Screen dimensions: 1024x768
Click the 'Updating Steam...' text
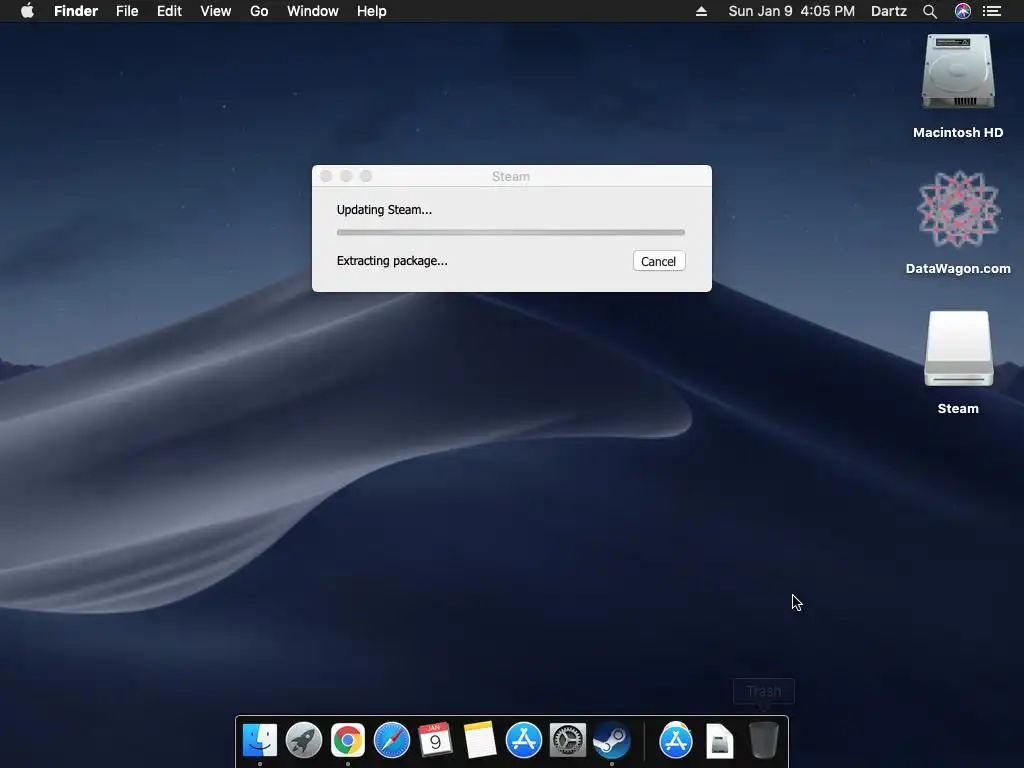[384, 210]
